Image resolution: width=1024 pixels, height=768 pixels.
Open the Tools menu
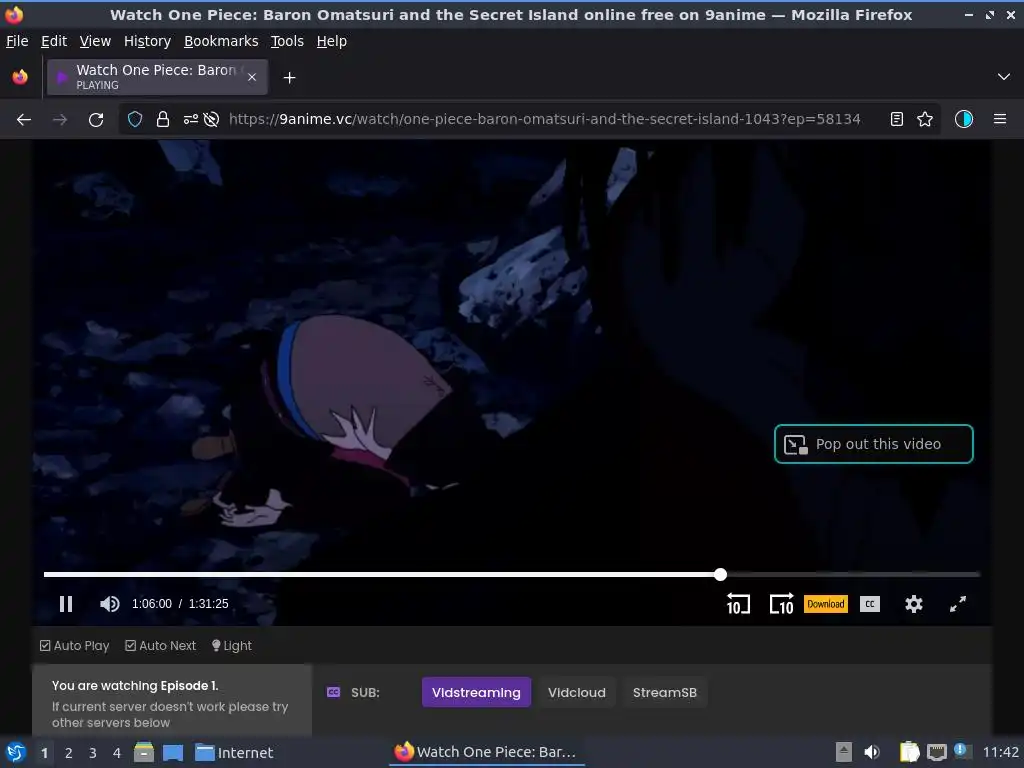coord(287,41)
